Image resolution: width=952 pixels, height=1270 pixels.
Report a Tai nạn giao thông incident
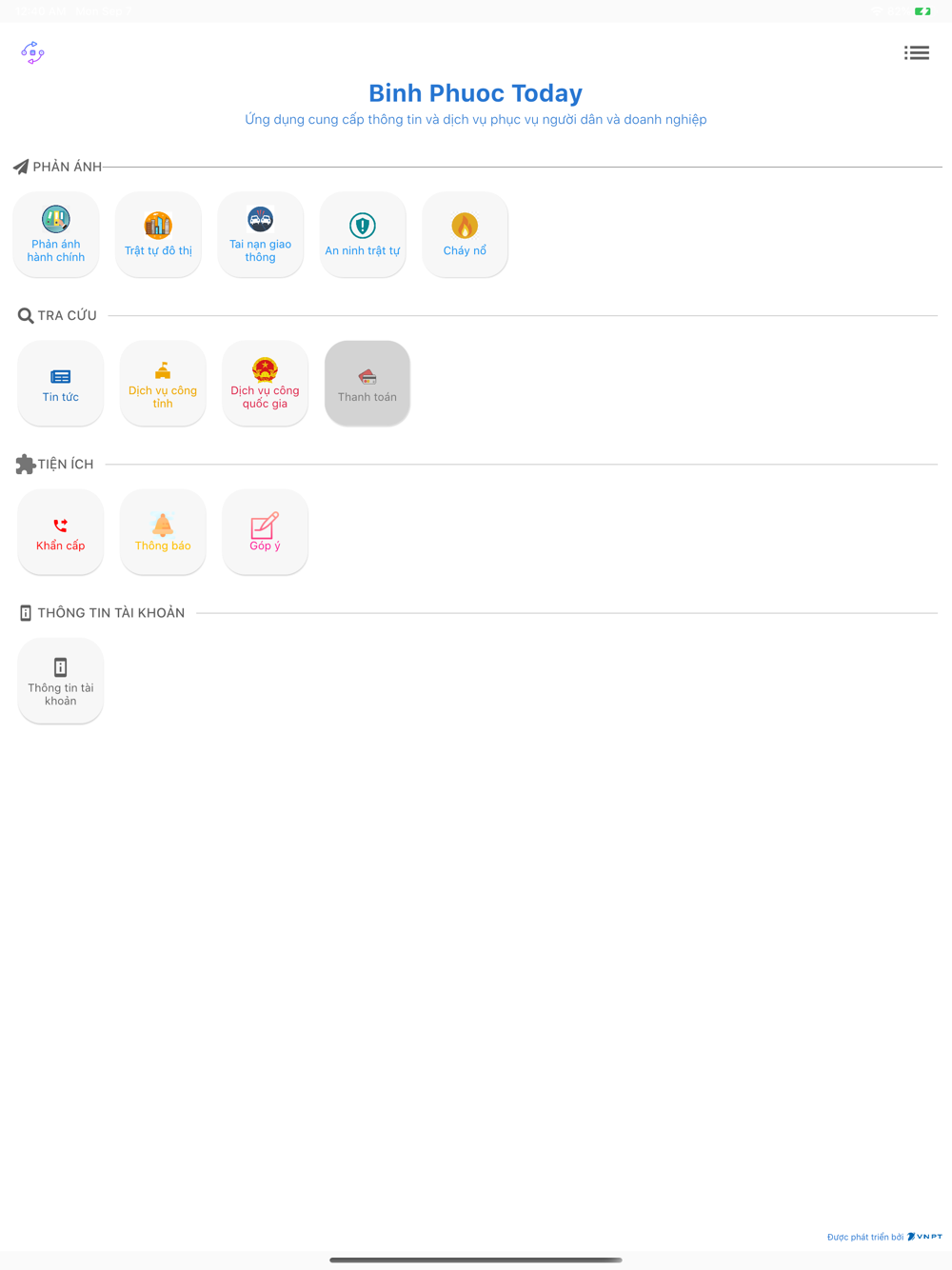[260, 234]
